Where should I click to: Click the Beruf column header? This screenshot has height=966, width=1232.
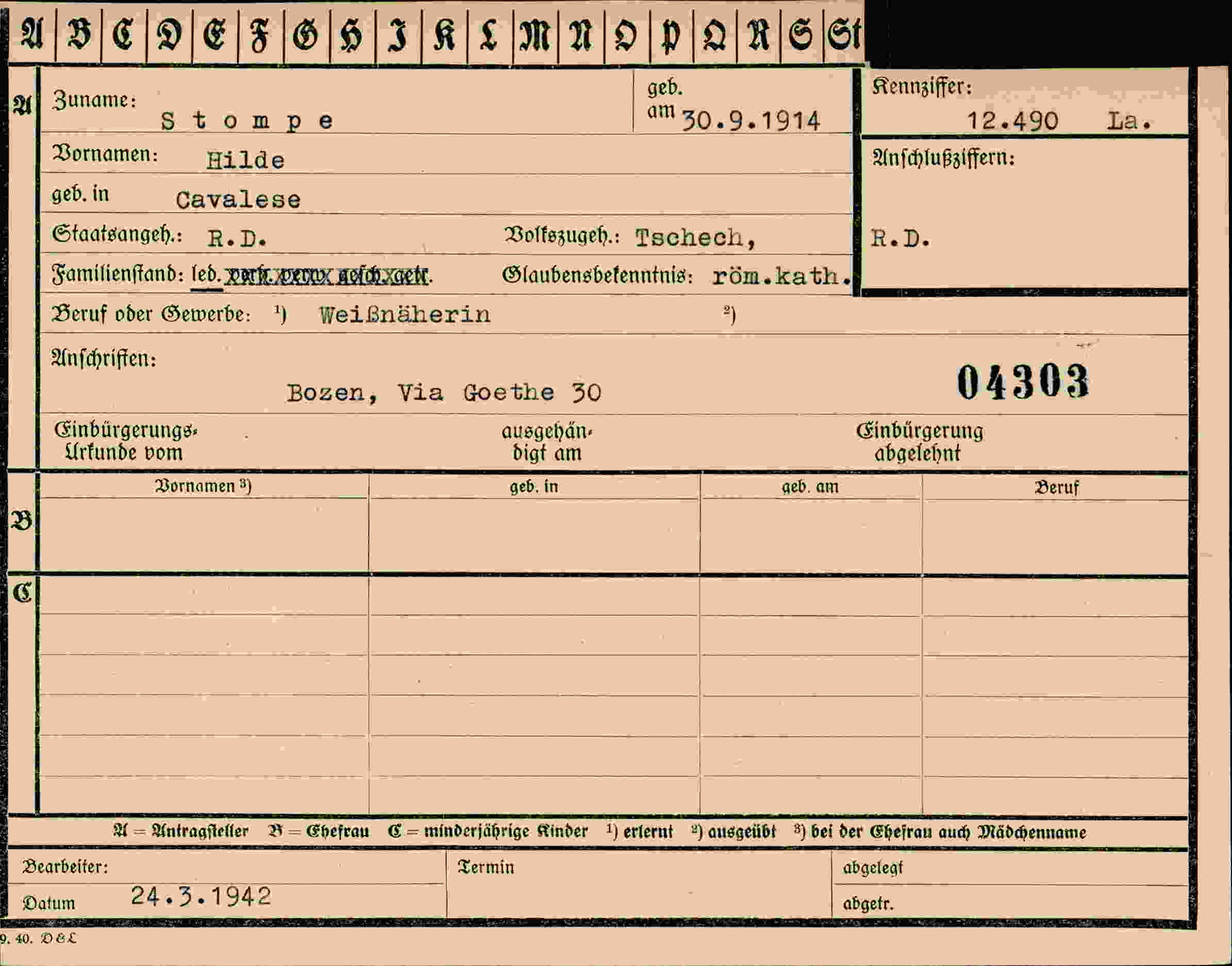tap(1057, 488)
